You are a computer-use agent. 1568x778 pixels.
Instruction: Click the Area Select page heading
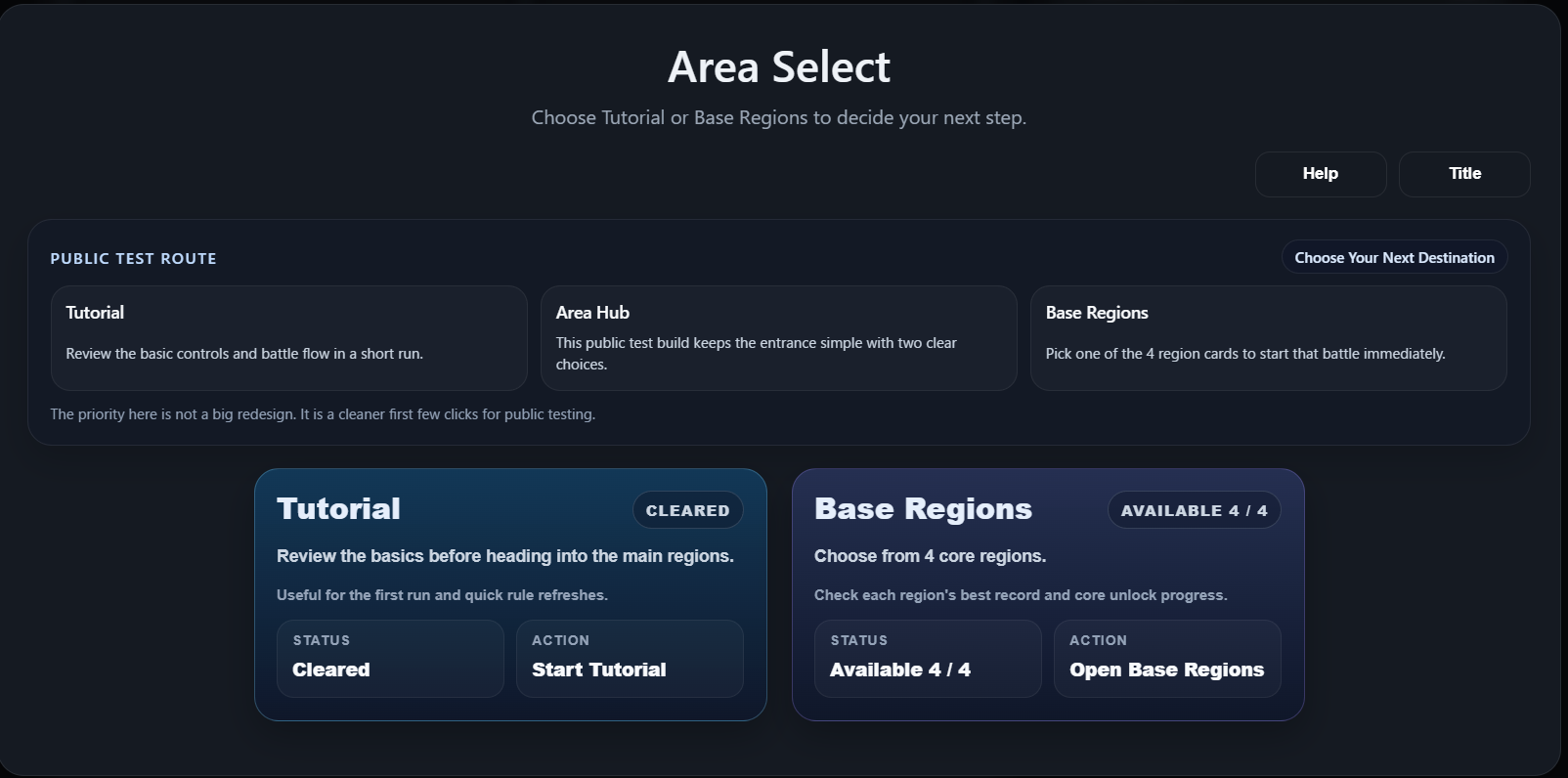click(778, 67)
